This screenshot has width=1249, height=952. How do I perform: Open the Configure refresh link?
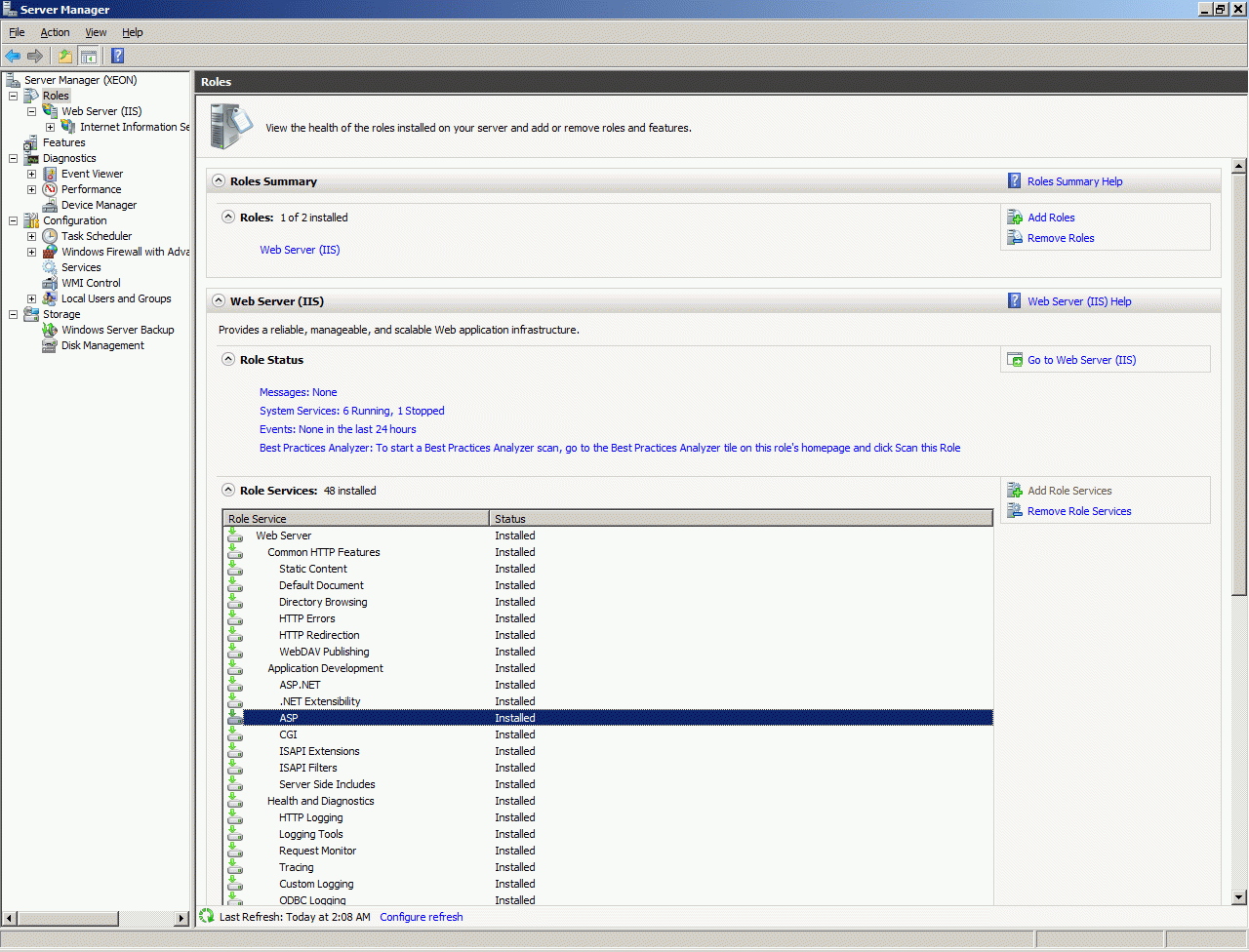pyautogui.click(x=422, y=917)
